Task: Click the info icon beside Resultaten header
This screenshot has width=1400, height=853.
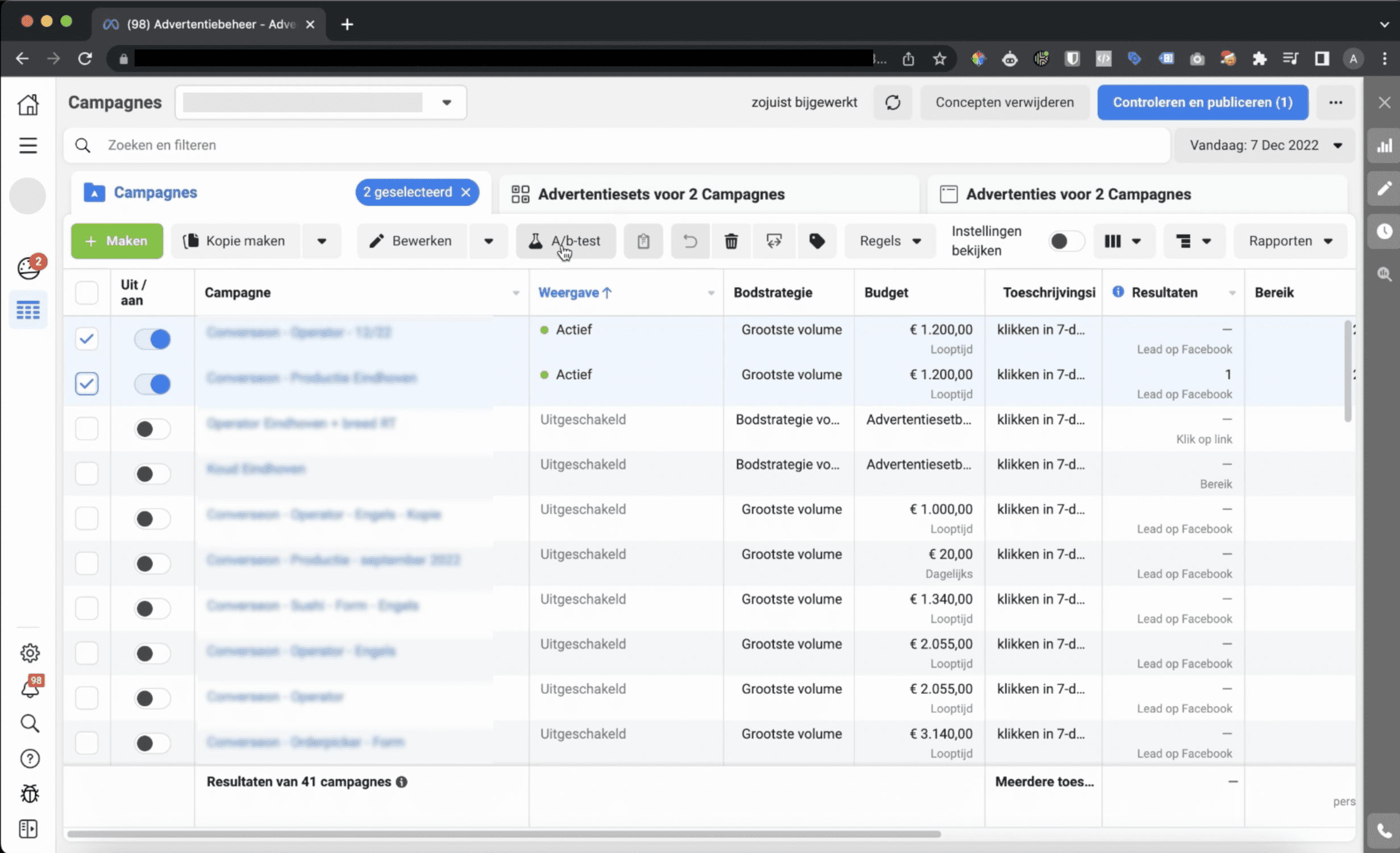Action: click(1118, 292)
